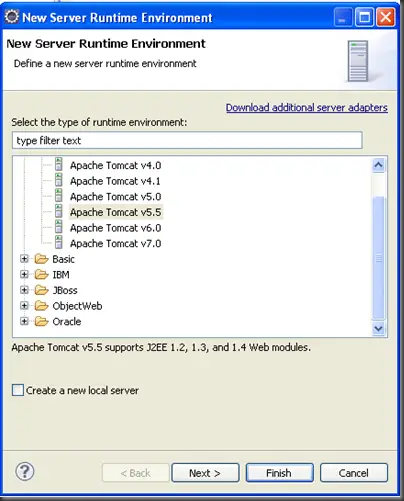This screenshot has width=404, height=501.
Task: Click the Apache Tomcat v4.1 server icon
Action: click(59, 180)
